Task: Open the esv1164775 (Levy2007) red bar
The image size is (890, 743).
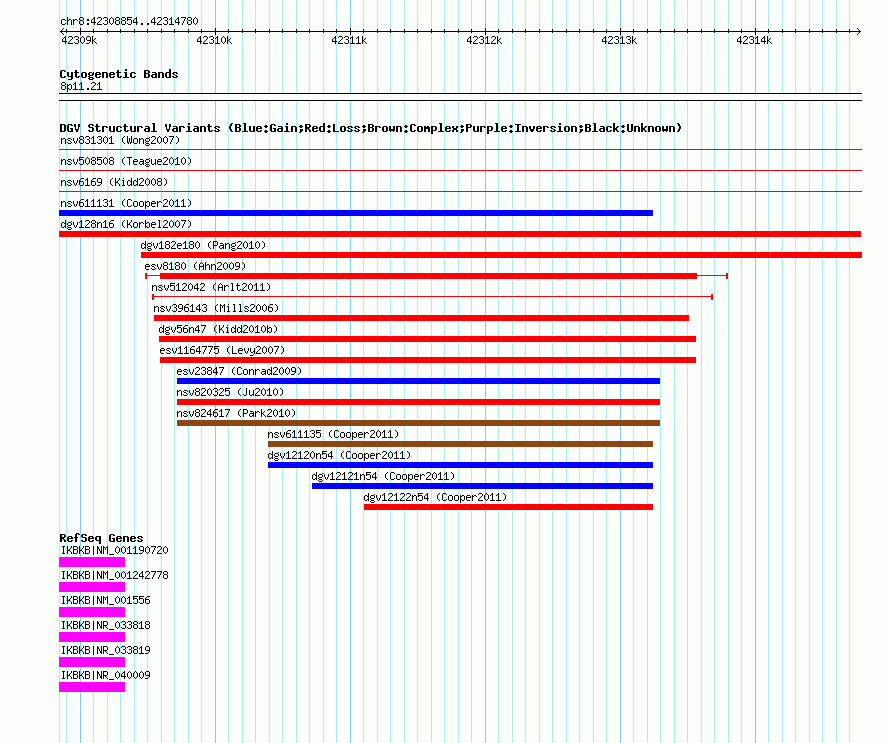Action: 428,360
